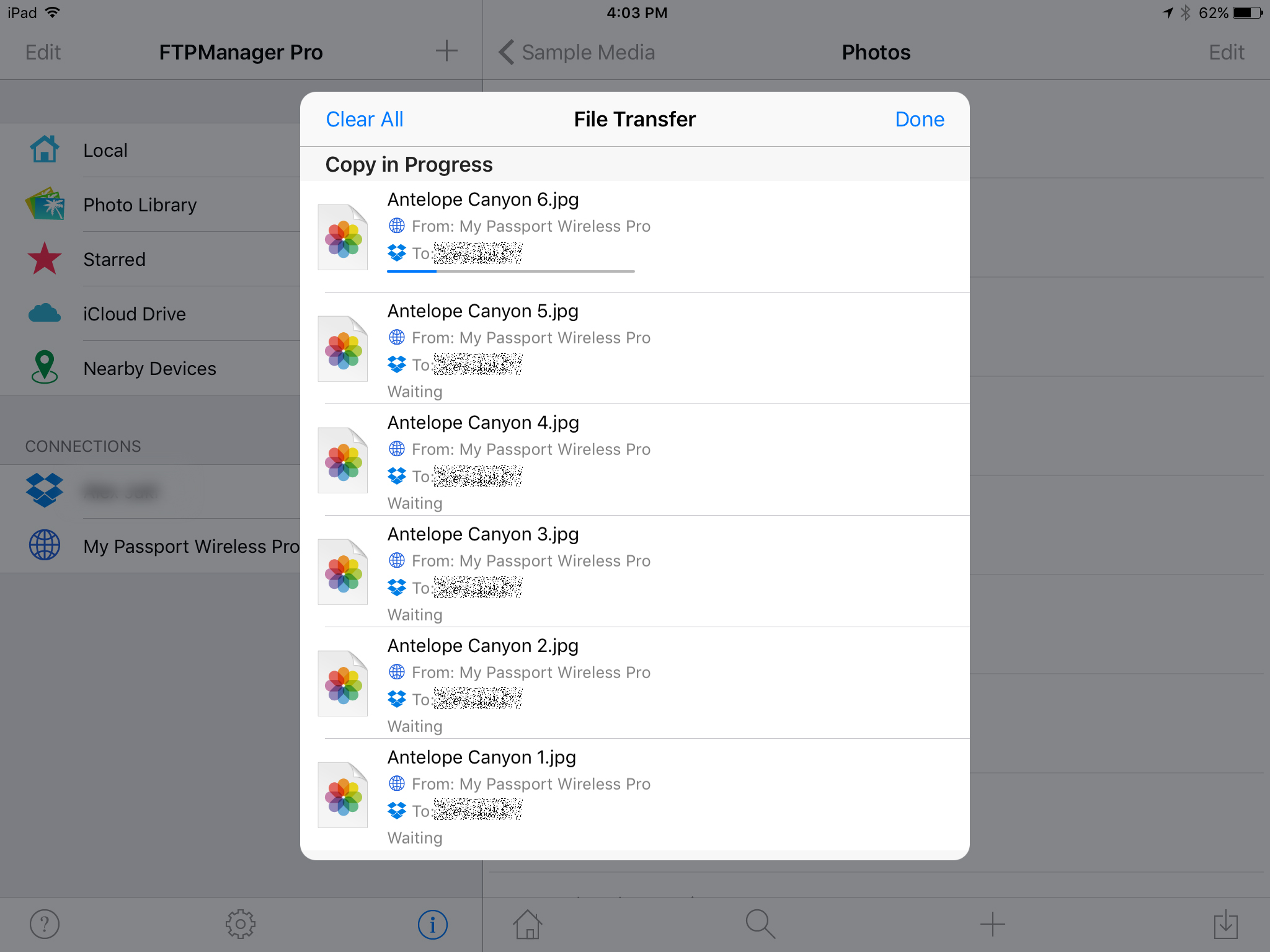The height and width of the screenshot is (952, 1270).
Task: Tap the info icon in bottom toolbar
Action: coord(432,924)
